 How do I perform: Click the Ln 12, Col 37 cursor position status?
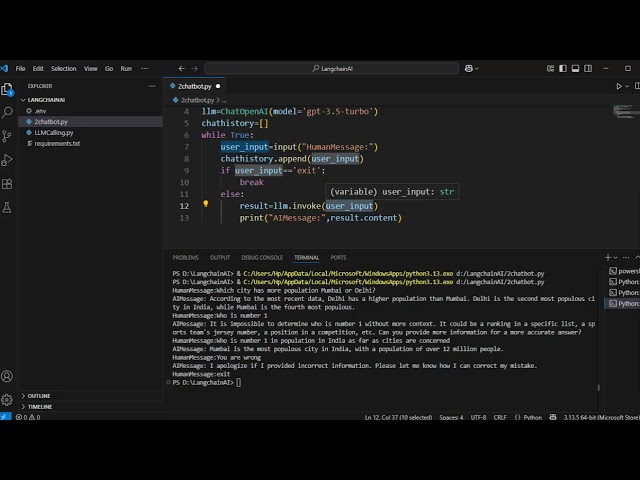tap(398, 417)
